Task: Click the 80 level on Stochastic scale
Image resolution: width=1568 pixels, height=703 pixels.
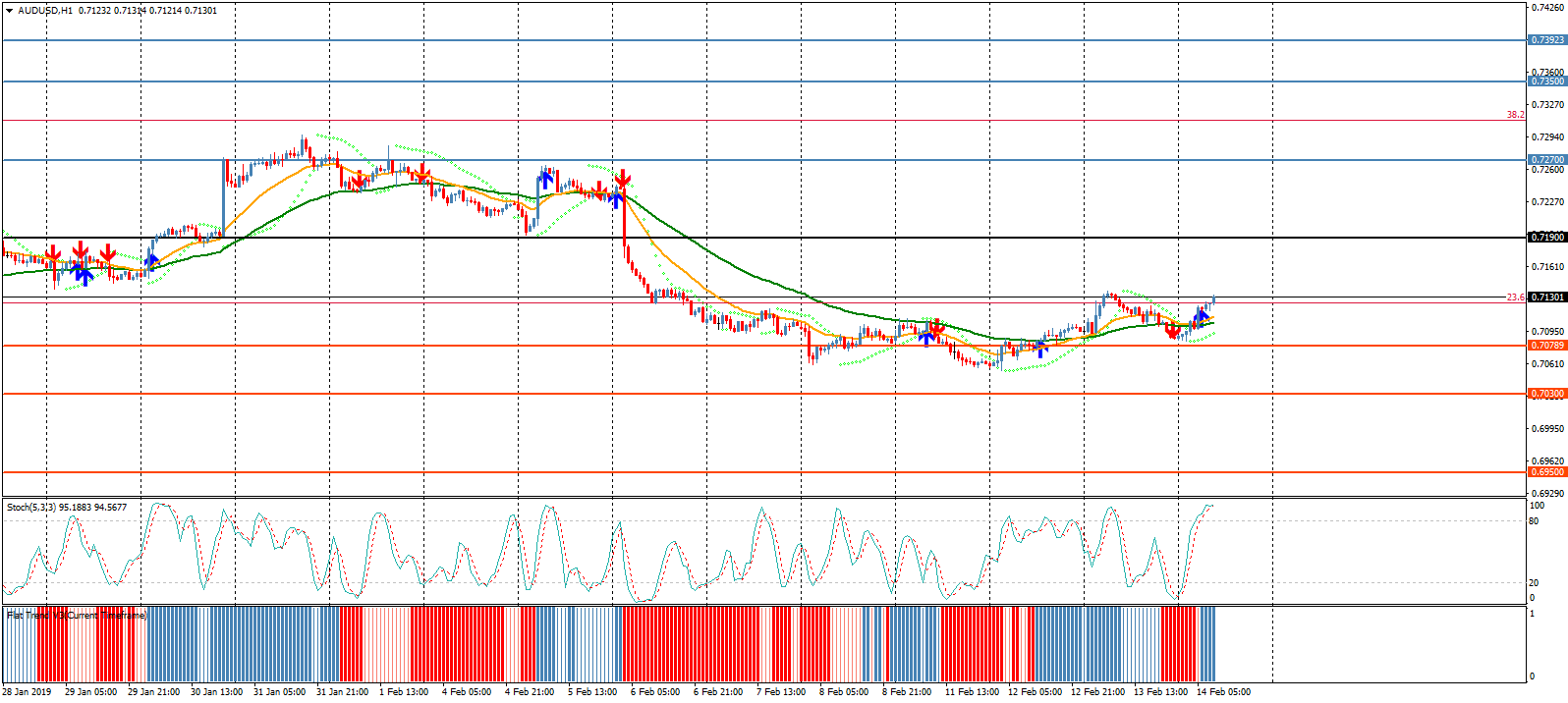Action: coord(1534,521)
